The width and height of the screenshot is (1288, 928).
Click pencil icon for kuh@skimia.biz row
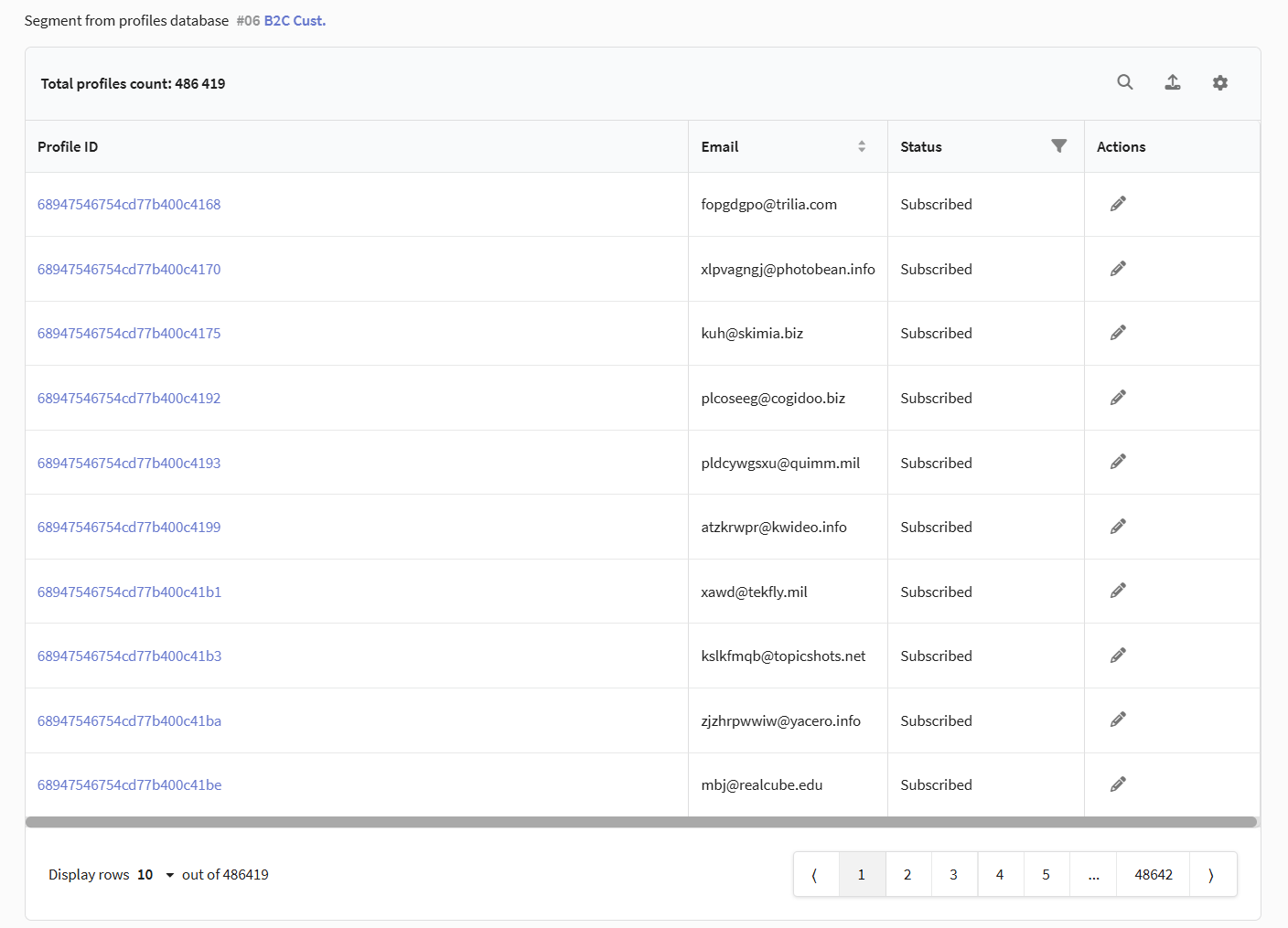[x=1118, y=333]
